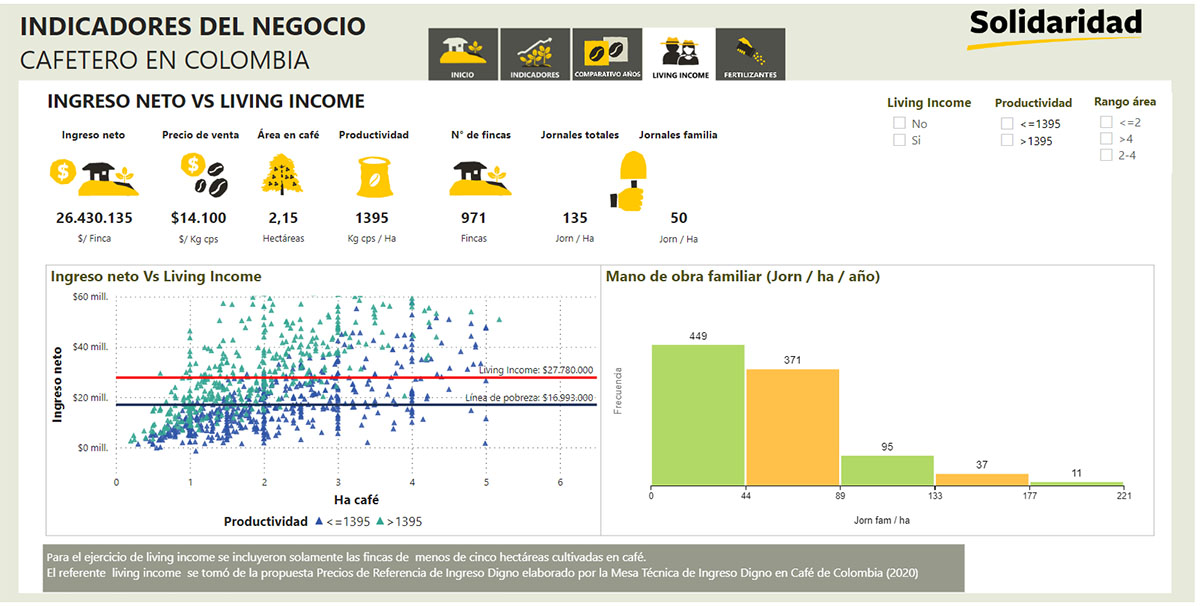This screenshot has height=606, width=1200.
Task: Check the Rango área '>4' option
Action: tap(1107, 139)
